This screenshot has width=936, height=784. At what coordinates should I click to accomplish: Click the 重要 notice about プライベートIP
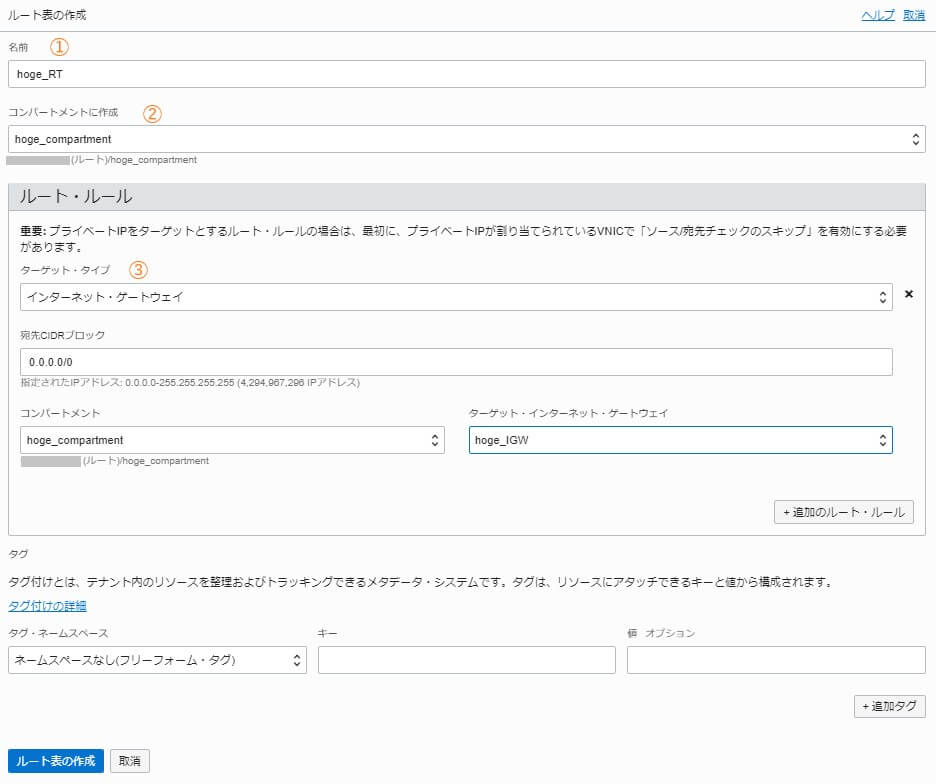463,239
